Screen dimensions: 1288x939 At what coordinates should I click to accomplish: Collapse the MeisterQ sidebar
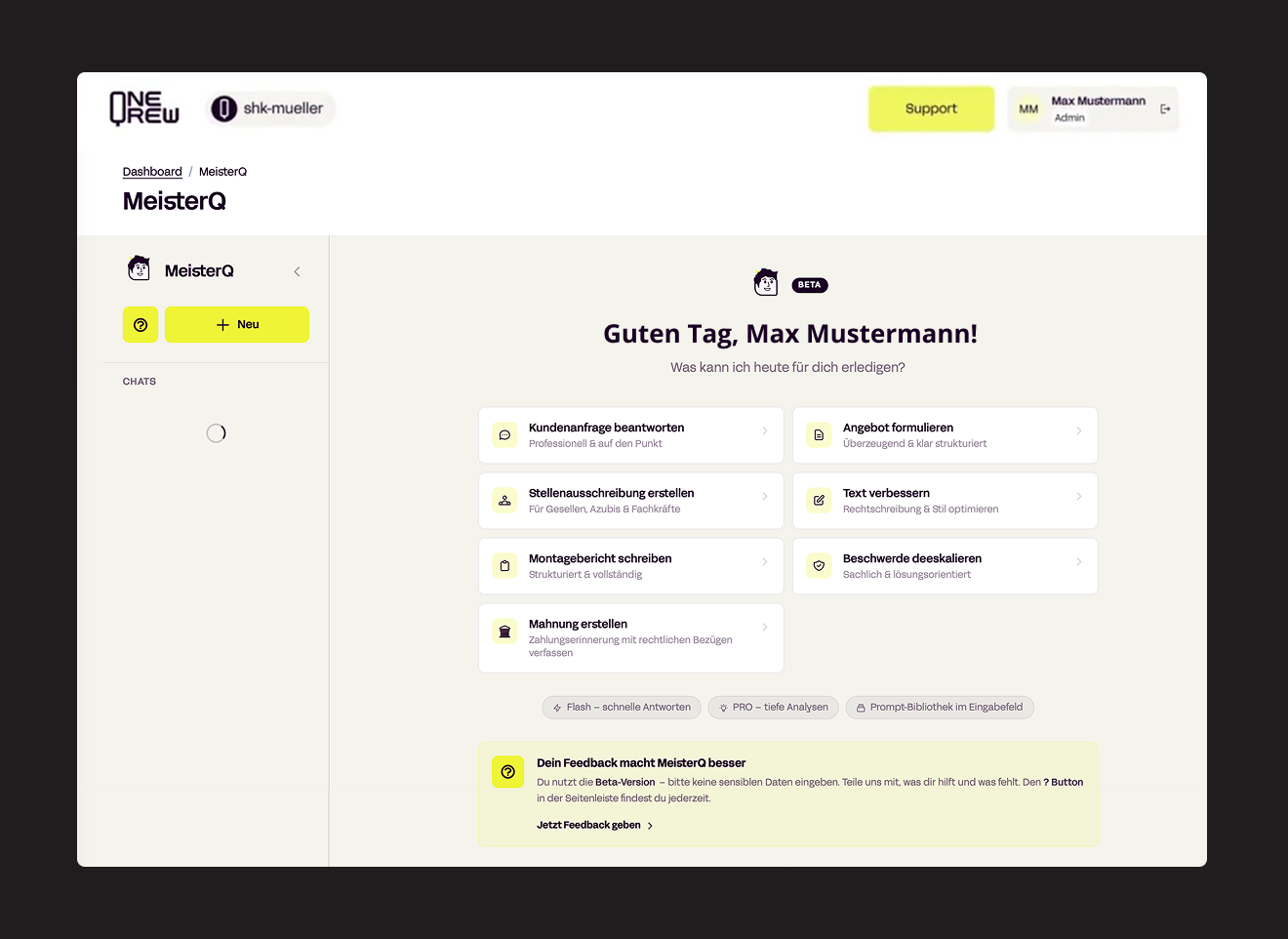(x=297, y=272)
